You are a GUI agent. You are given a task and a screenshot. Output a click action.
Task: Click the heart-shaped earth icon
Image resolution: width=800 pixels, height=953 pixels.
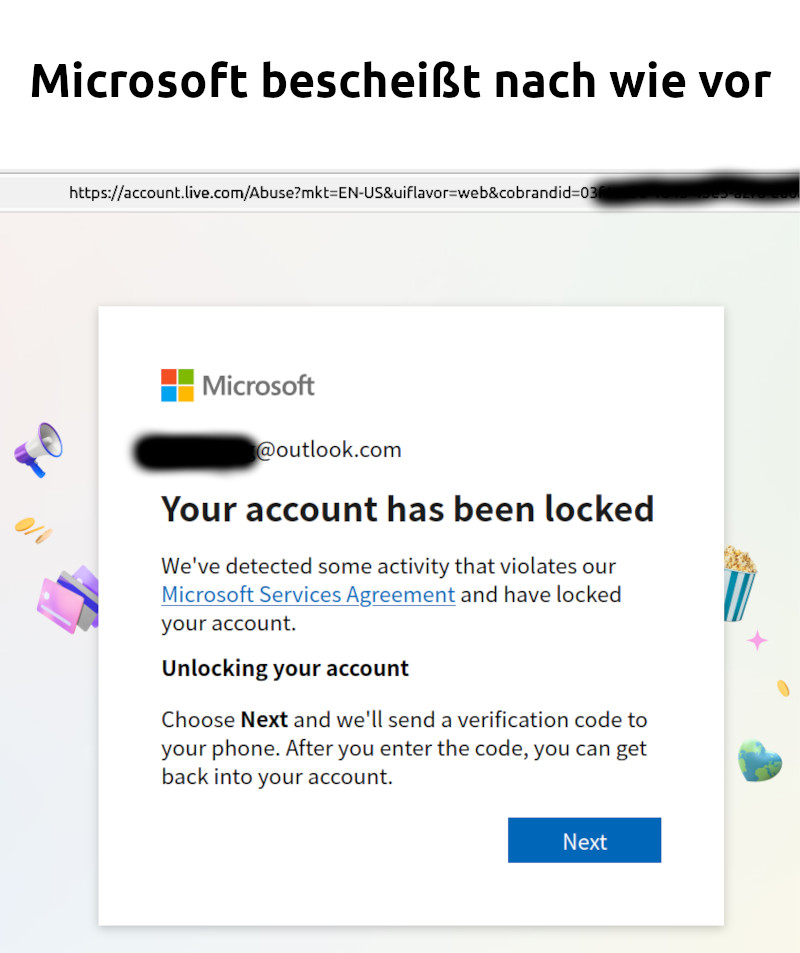pos(760,760)
